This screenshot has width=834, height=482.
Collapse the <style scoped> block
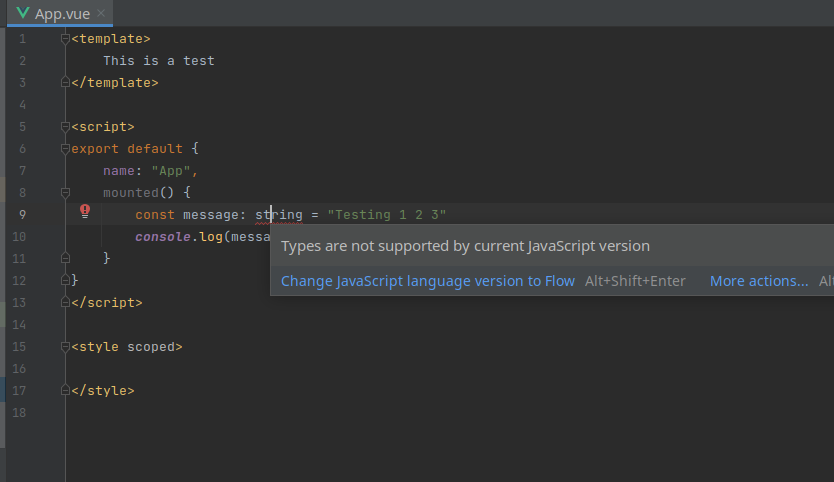[66, 347]
